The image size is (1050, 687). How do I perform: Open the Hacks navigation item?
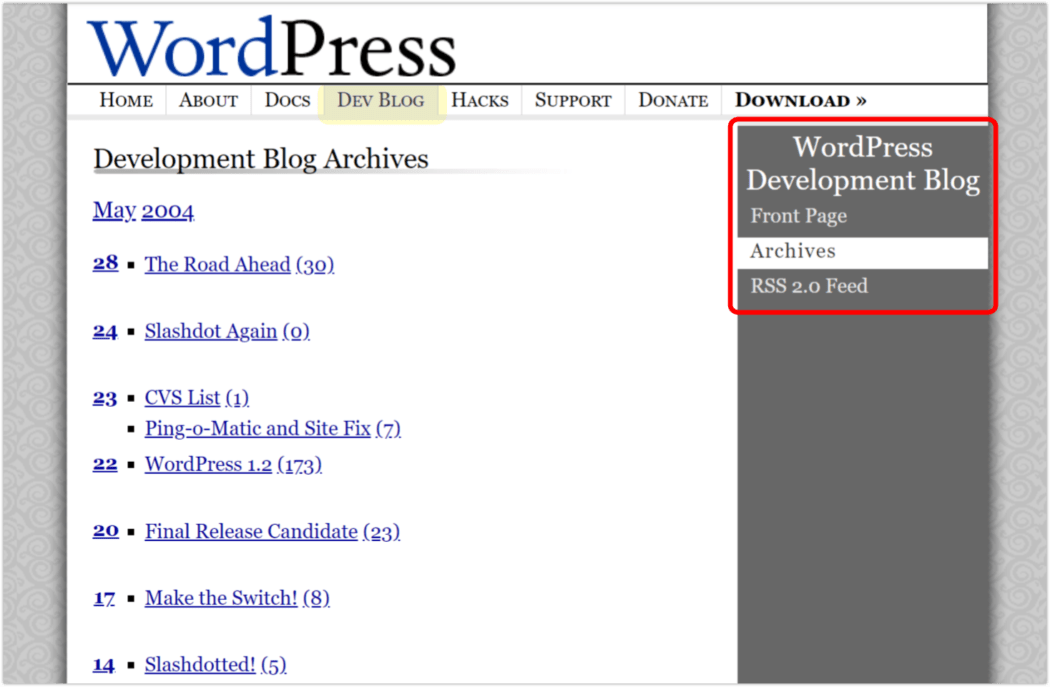(479, 100)
